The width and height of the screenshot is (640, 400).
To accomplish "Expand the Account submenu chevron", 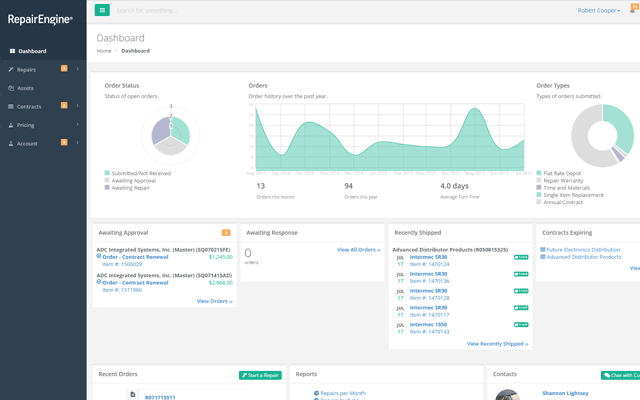I will 78,143.
